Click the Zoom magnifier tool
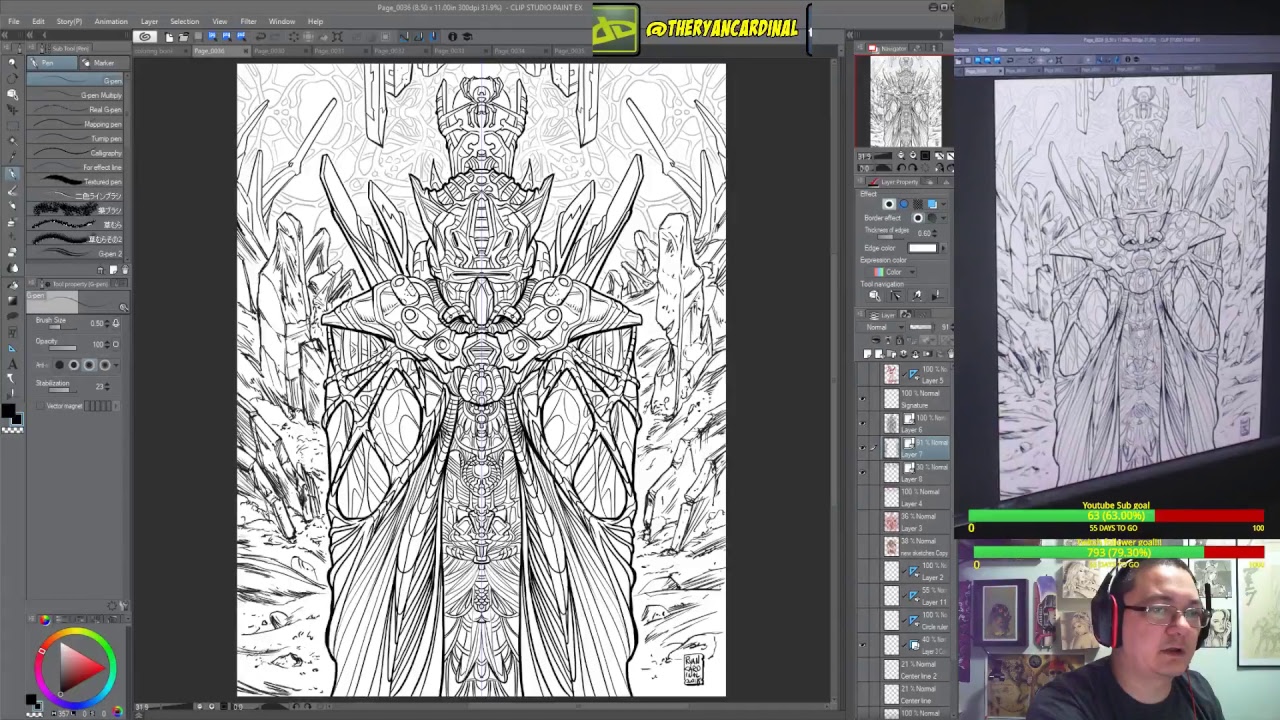Viewport: 1280px width, 720px height. 12,63
